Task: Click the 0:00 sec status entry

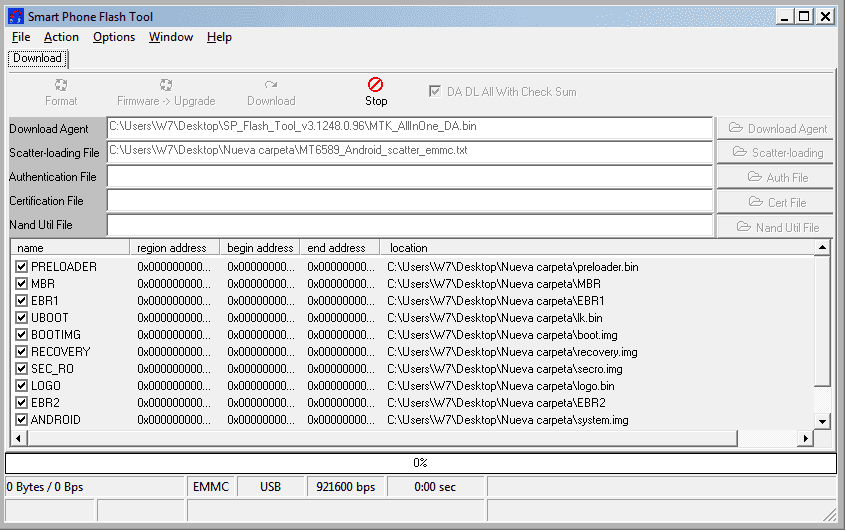Action: [x=435, y=487]
